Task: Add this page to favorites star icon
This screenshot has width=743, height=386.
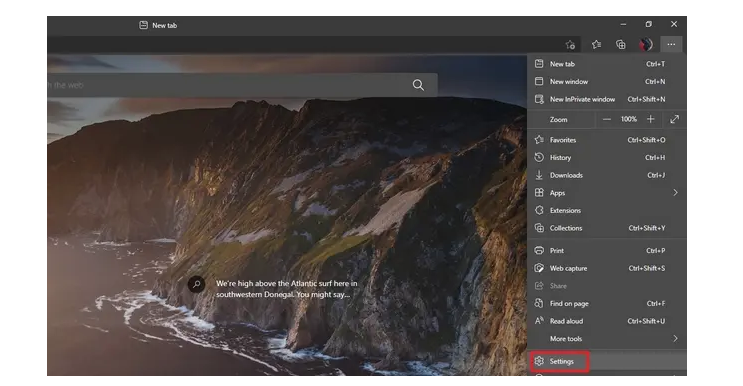Action: 570,45
